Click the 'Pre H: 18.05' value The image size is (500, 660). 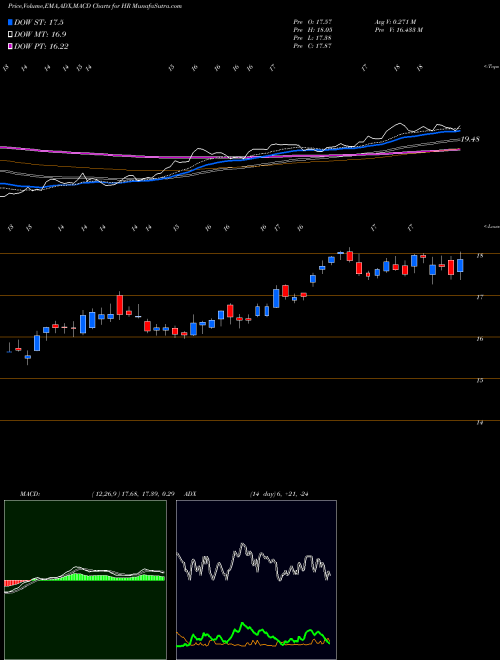[x=313, y=30]
